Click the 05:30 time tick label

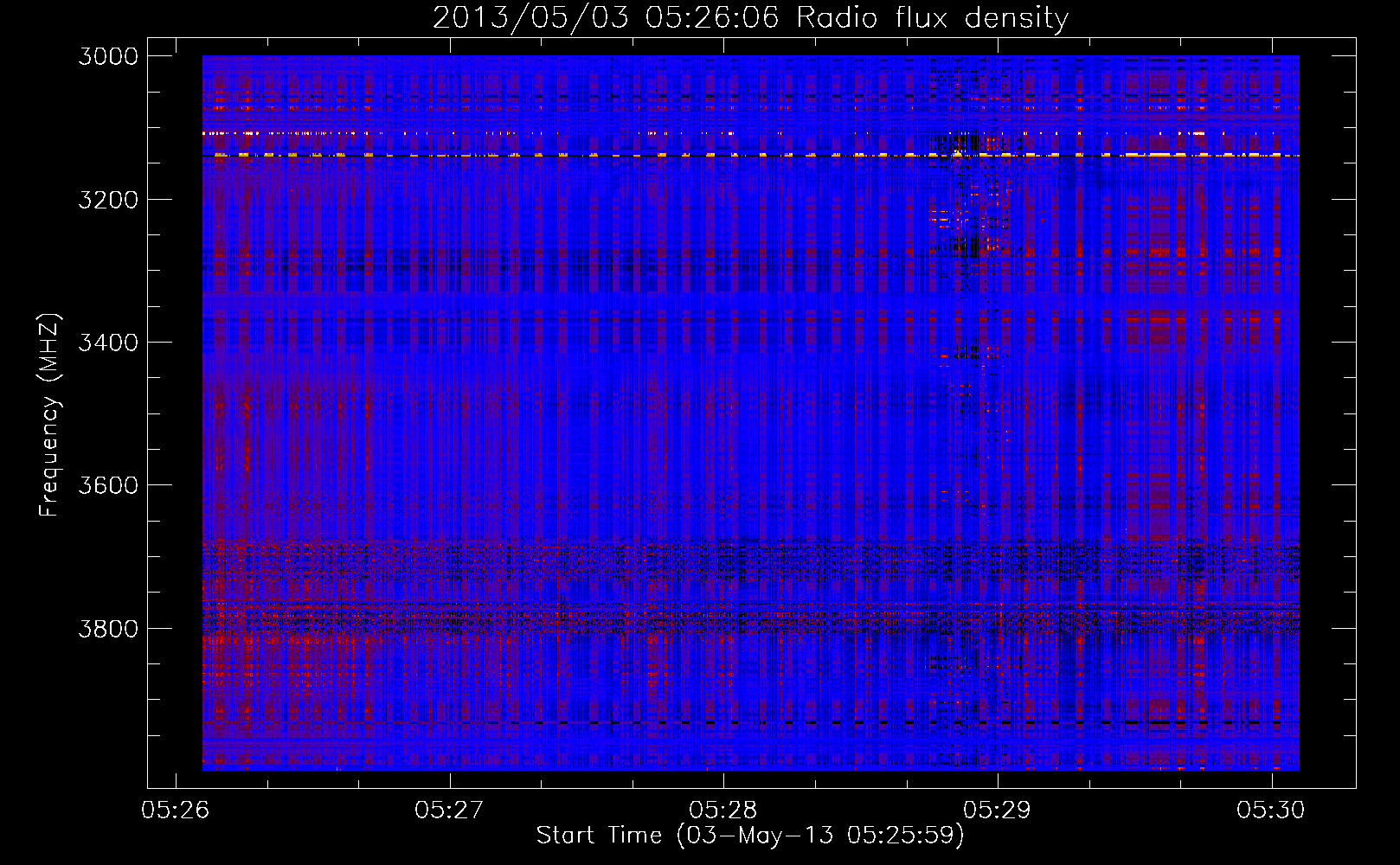[1271, 811]
